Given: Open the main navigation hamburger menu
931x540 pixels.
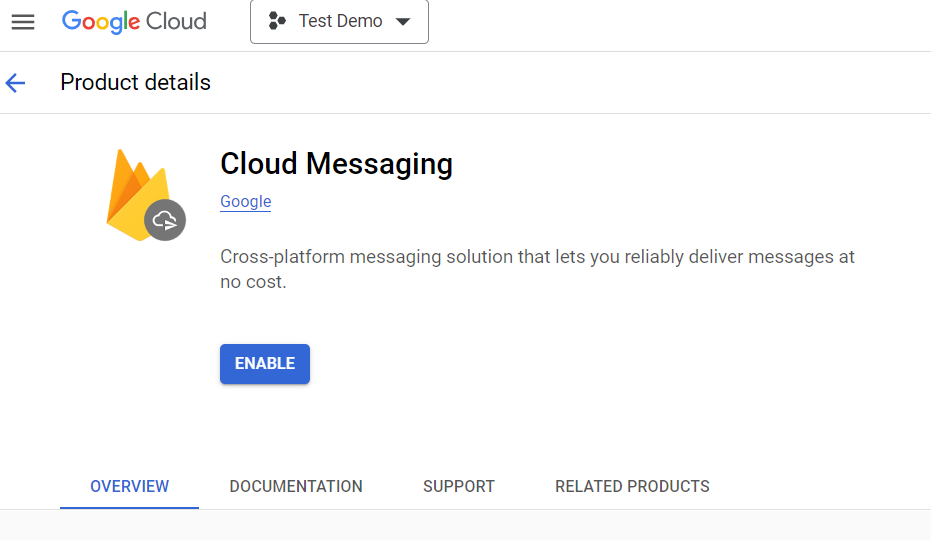Looking at the screenshot, I should click(23, 22).
